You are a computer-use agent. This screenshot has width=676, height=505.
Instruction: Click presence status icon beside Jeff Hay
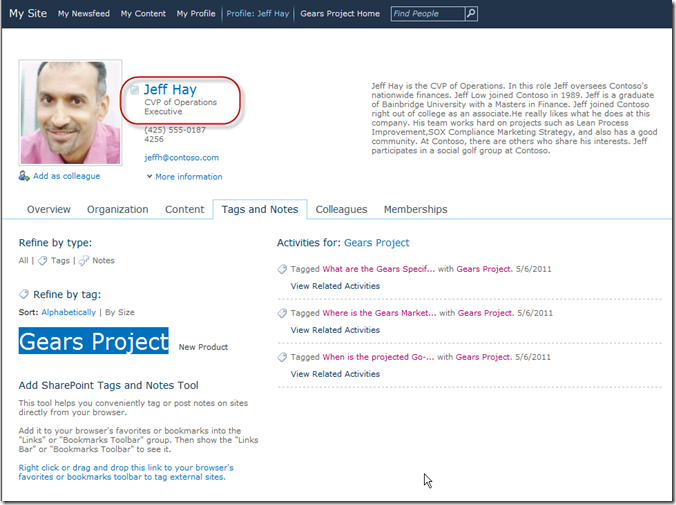(135, 90)
